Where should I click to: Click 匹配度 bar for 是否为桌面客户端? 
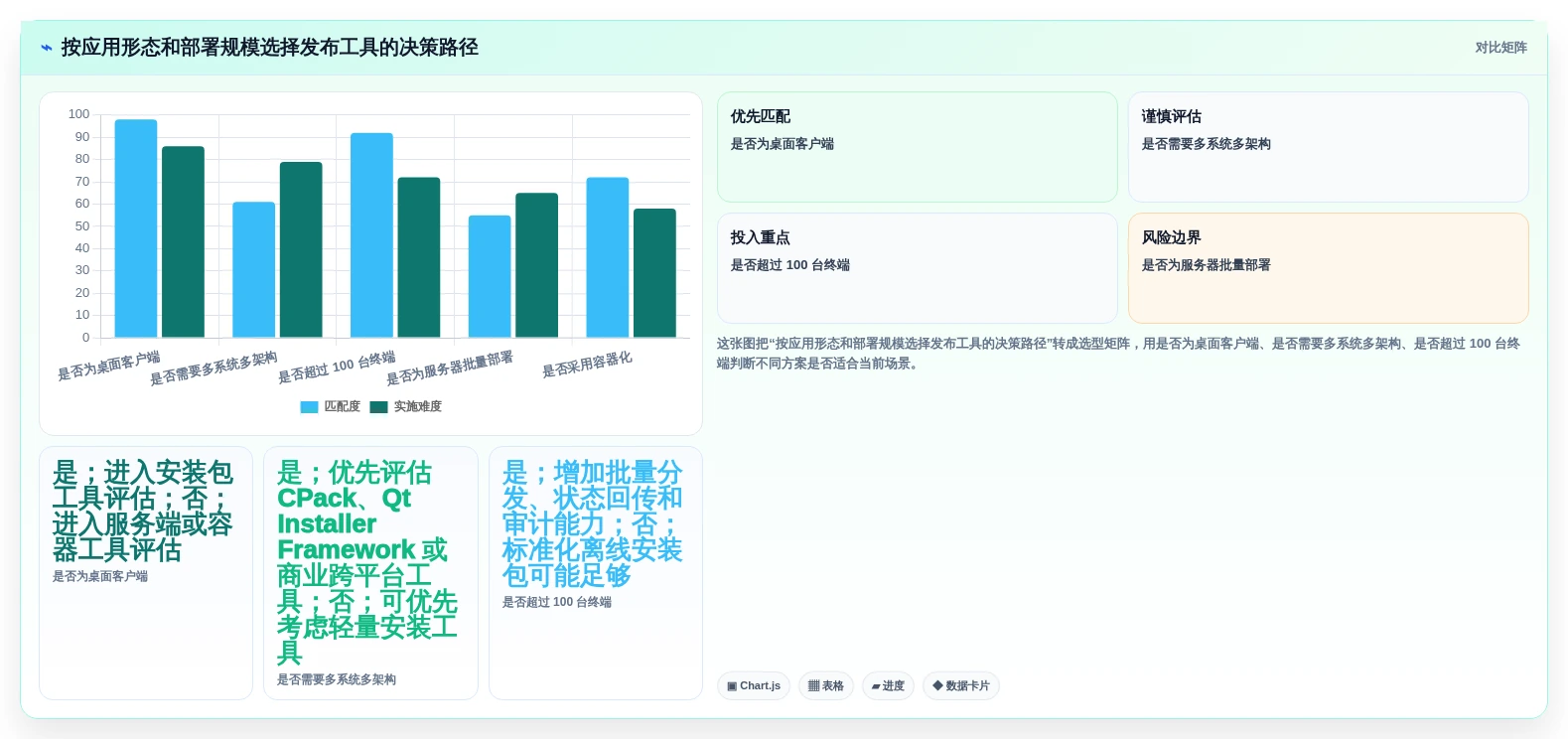tap(136, 228)
